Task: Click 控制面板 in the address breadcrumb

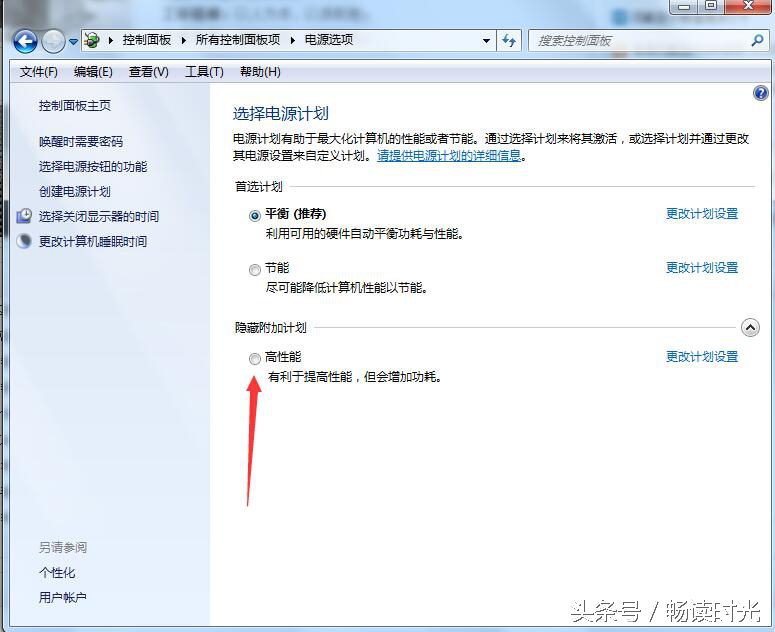Action: point(147,40)
